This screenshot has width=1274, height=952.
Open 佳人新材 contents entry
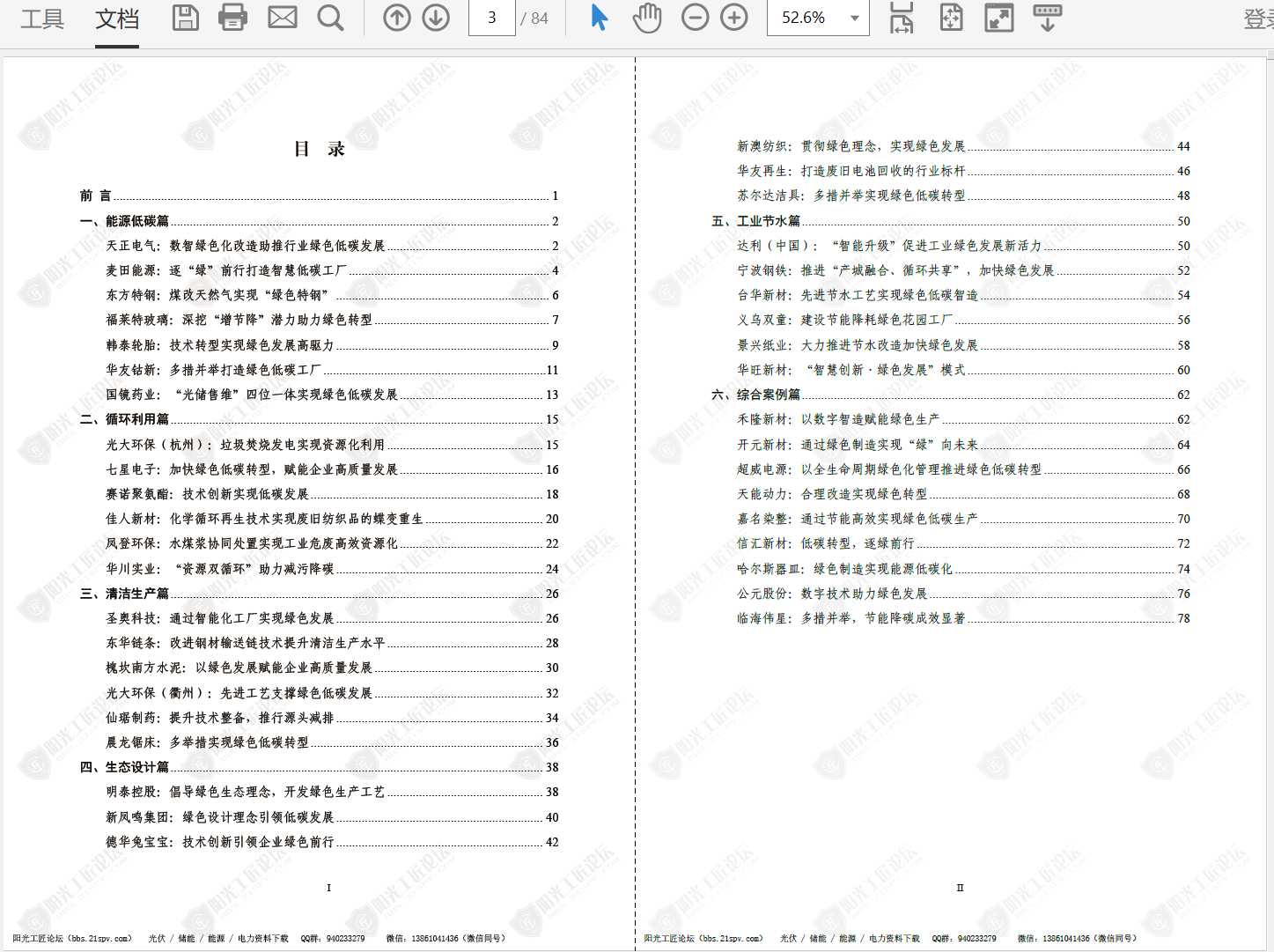point(332,519)
